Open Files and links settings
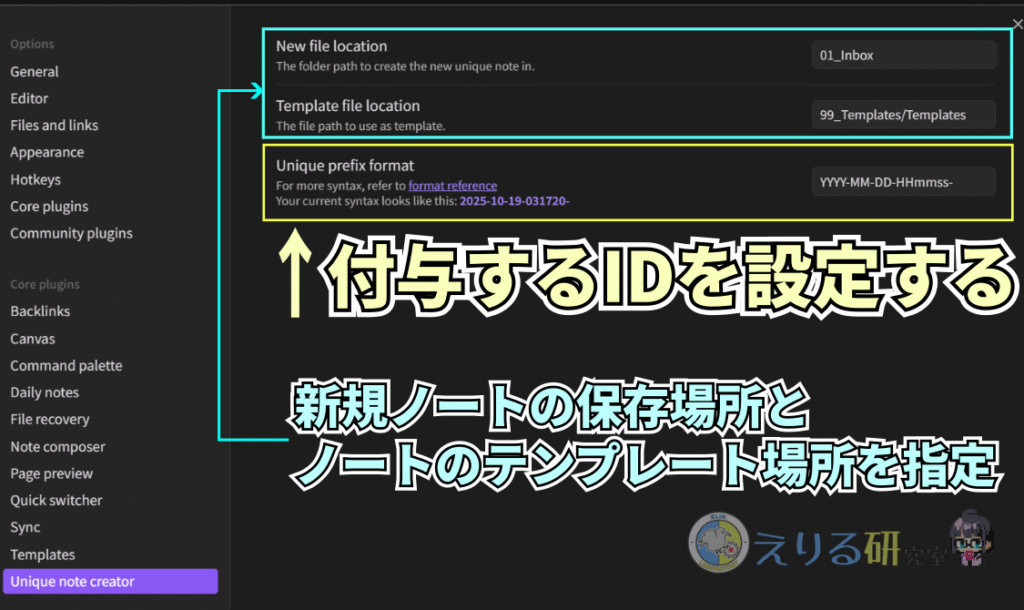Screen dimensions: 1024x610 (x=54, y=126)
